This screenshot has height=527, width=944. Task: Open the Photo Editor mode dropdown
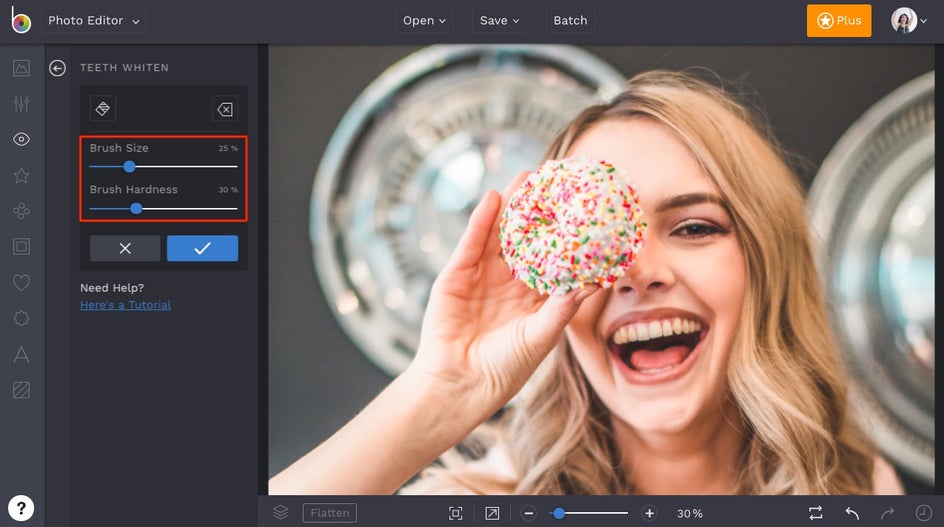click(93, 20)
